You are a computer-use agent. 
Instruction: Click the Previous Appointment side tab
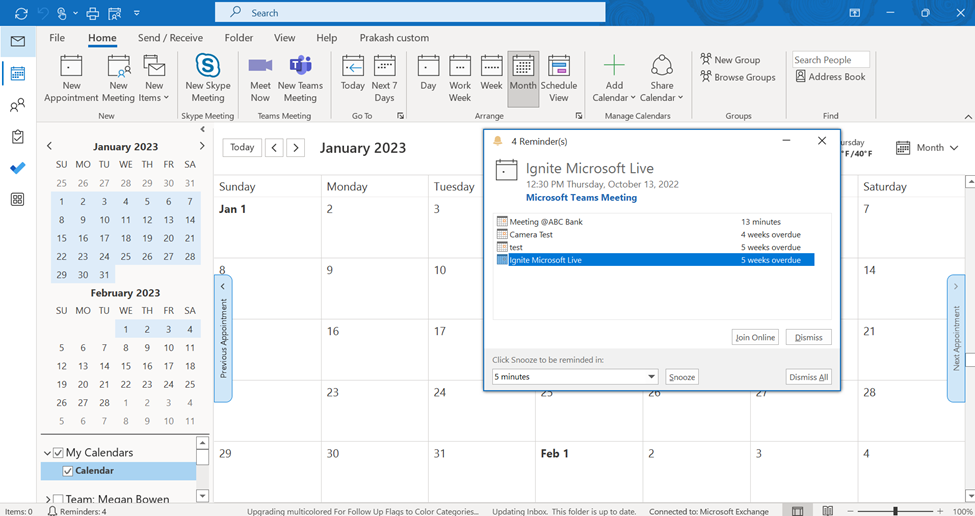[x=223, y=339]
